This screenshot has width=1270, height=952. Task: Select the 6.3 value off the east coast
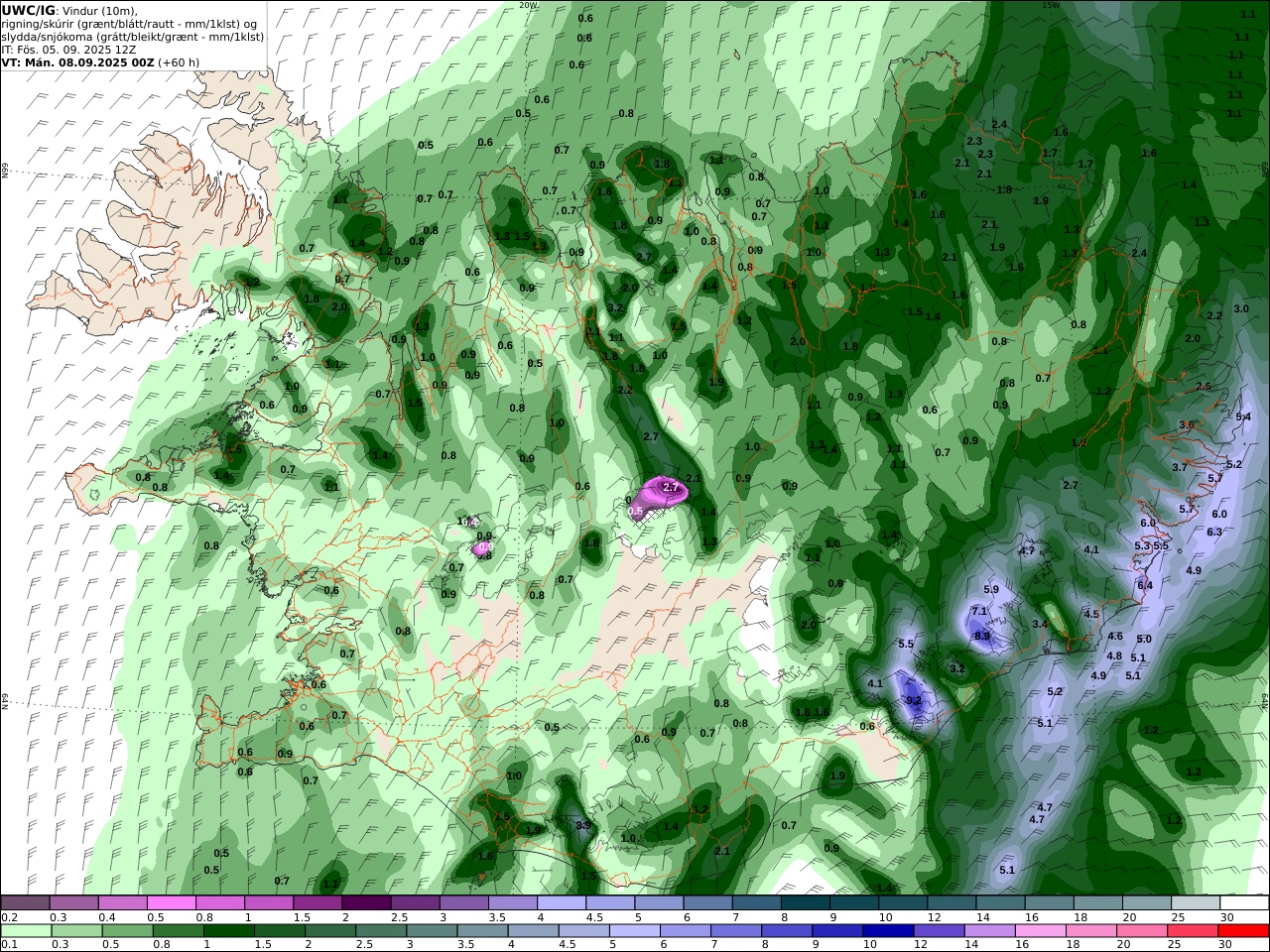(x=1214, y=532)
